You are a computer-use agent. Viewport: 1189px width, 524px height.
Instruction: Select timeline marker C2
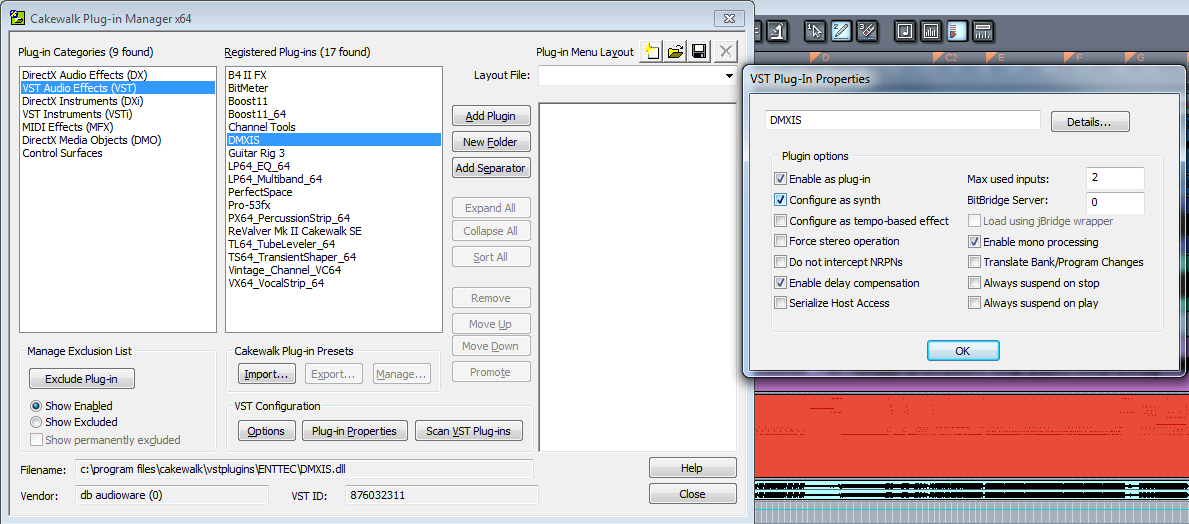coord(946,58)
